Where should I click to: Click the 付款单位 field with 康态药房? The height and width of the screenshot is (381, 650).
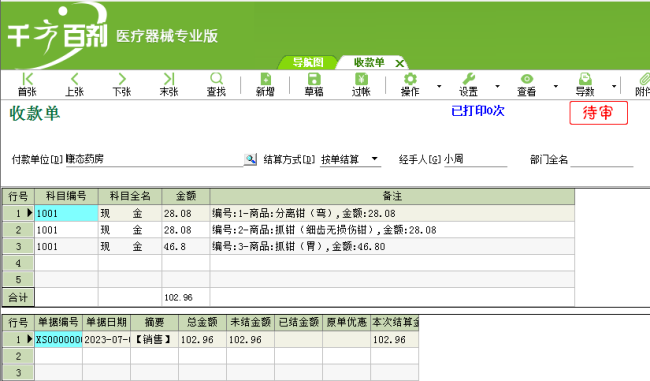[154, 159]
